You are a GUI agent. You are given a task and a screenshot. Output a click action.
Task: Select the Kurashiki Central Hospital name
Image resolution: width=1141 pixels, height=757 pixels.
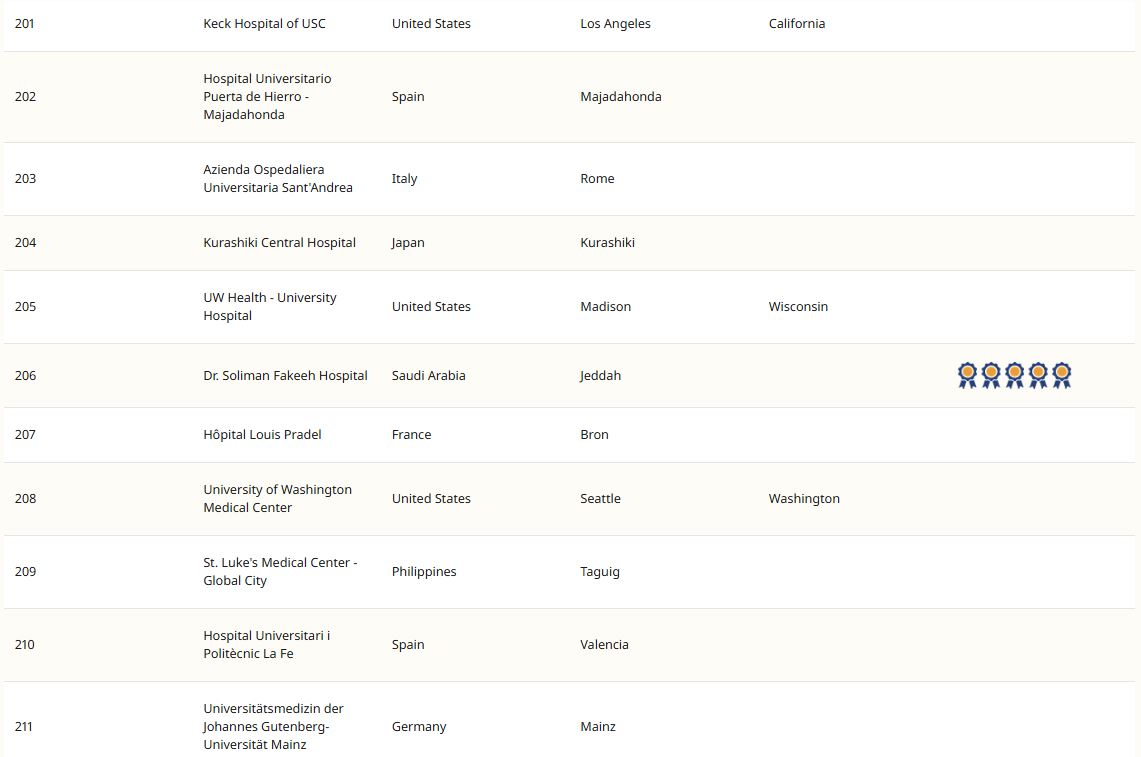tap(279, 243)
